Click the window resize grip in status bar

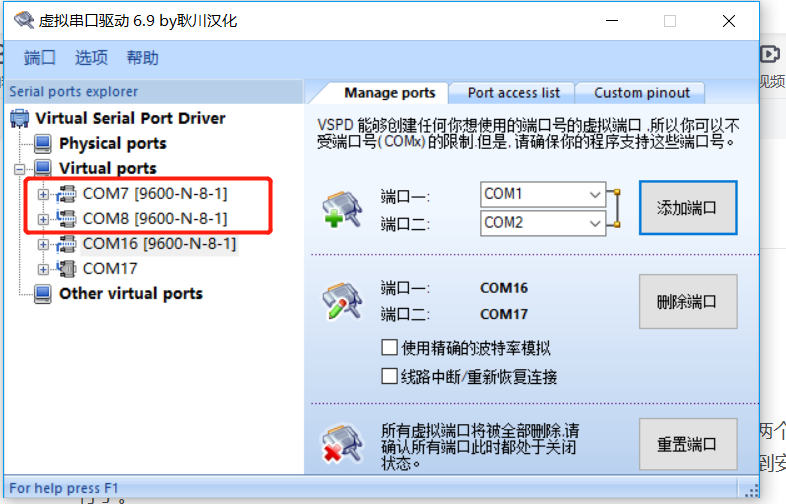click(x=751, y=490)
